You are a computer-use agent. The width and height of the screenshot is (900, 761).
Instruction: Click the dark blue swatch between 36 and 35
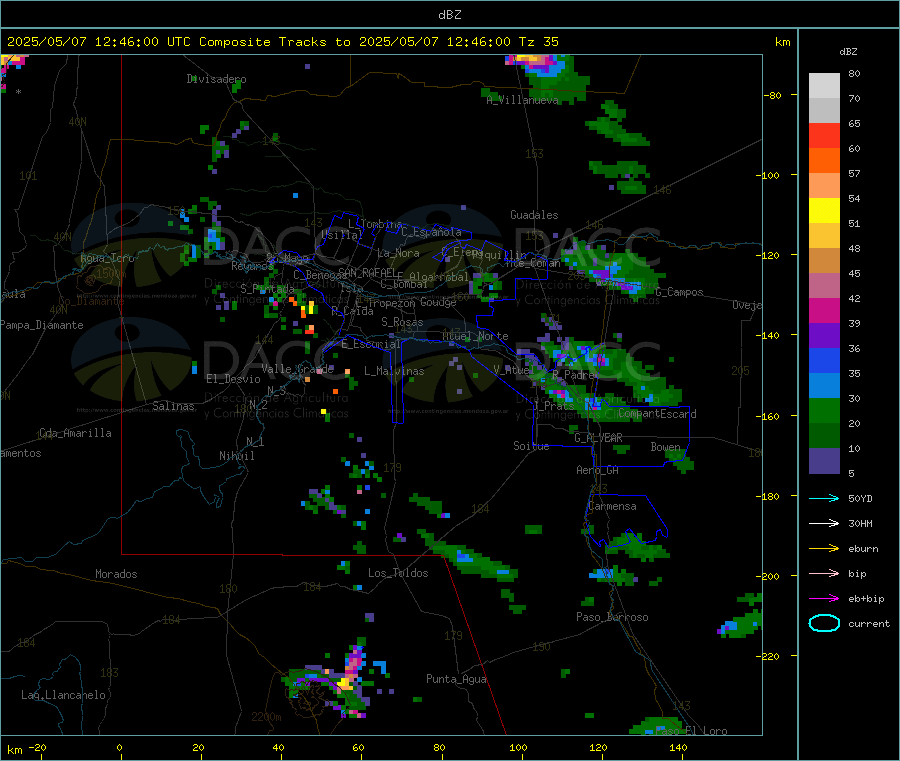point(824,360)
